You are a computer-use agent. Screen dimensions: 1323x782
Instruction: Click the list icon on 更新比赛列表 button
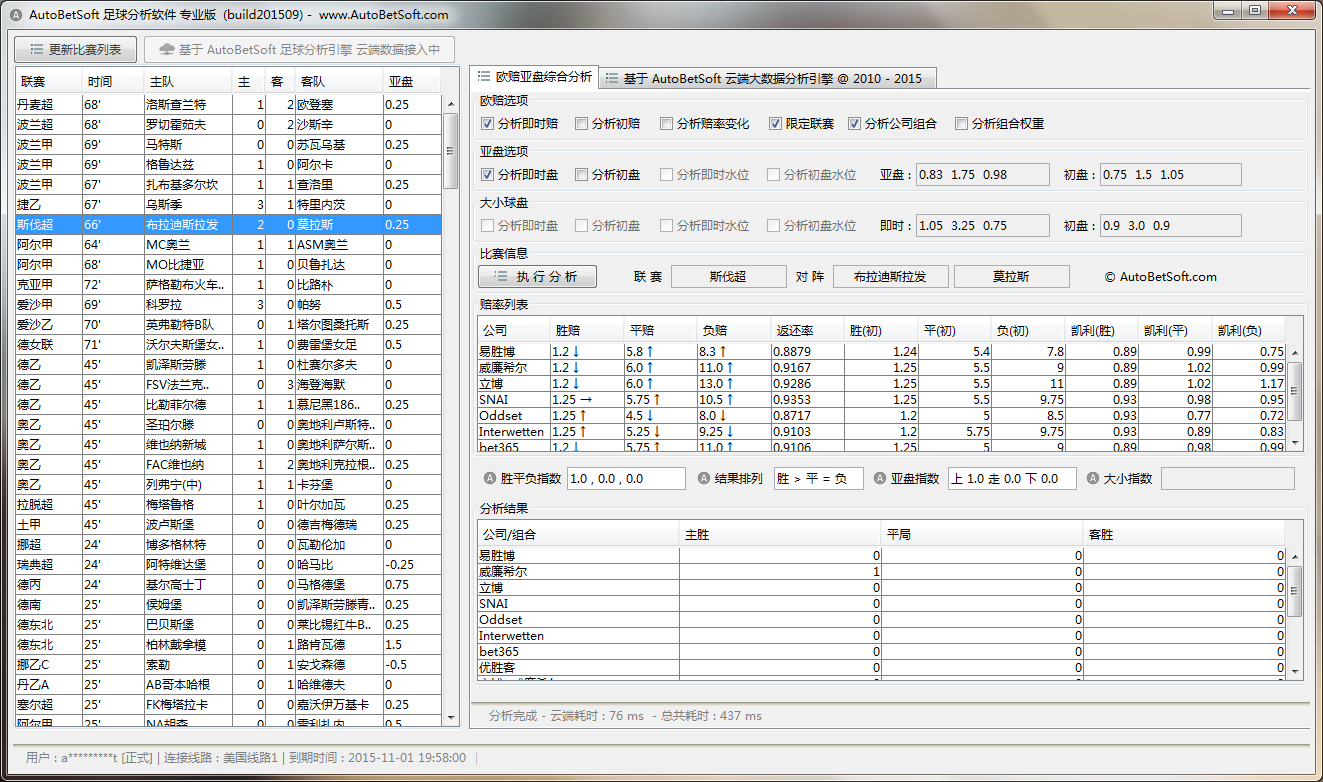(x=36, y=49)
